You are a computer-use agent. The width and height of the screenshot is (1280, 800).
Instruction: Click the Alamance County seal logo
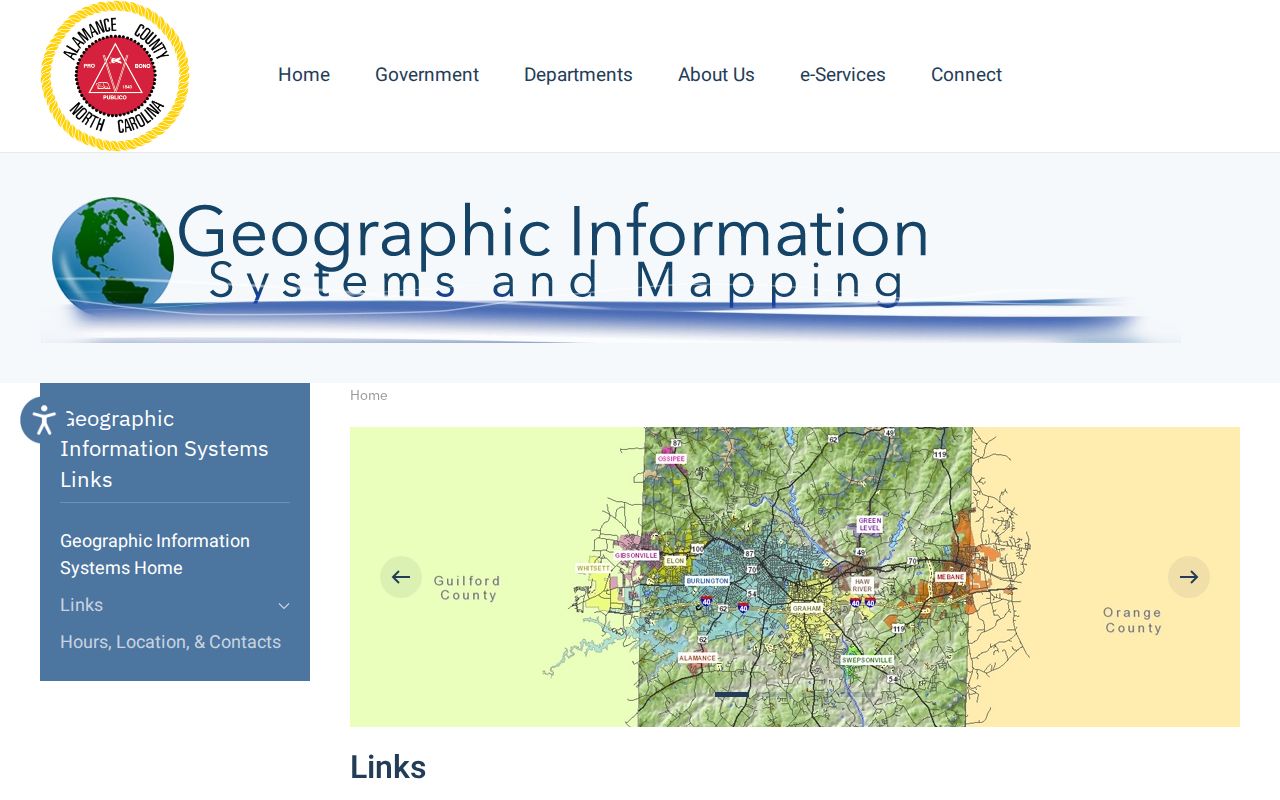[x=115, y=76]
